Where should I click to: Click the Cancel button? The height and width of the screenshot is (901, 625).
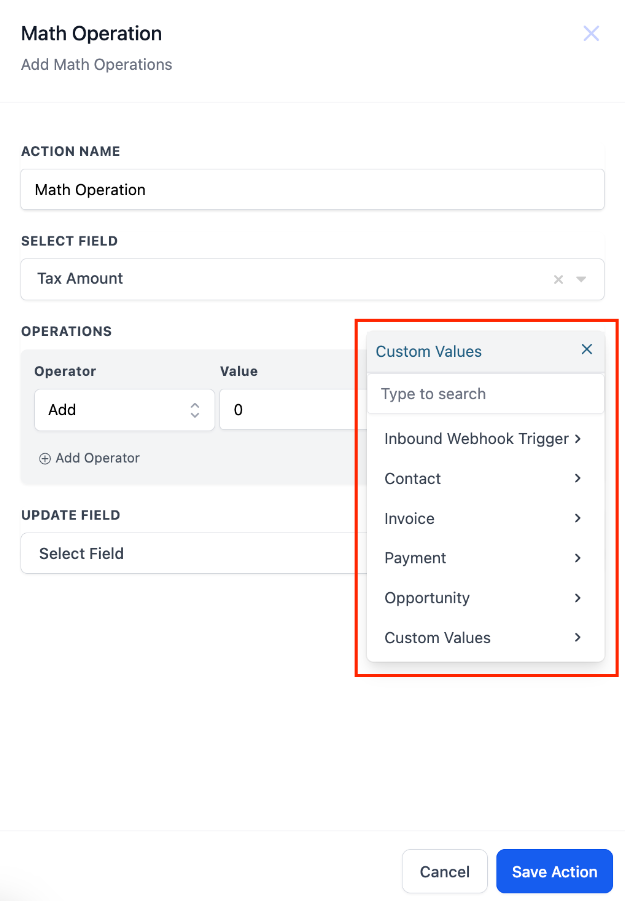click(445, 872)
